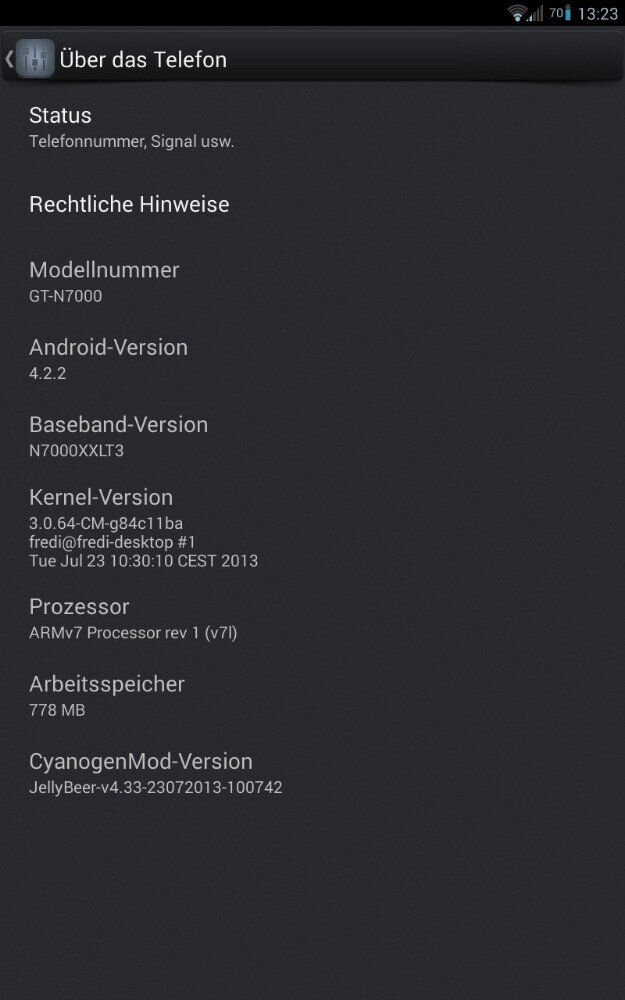Tap the Arbeitsspeicher entry
625x1000 pixels.
pyautogui.click(x=312, y=696)
